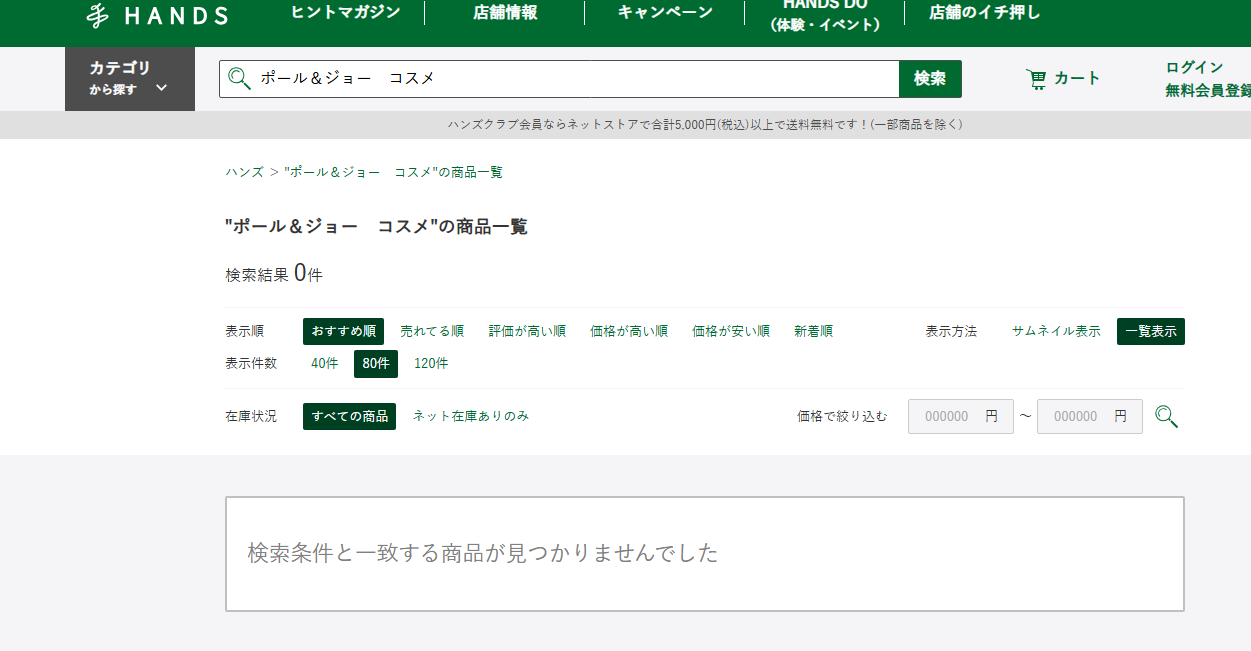Click the カート label text
Image resolution: width=1251 pixels, height=651 pixels.
(x=1077, y=79)
